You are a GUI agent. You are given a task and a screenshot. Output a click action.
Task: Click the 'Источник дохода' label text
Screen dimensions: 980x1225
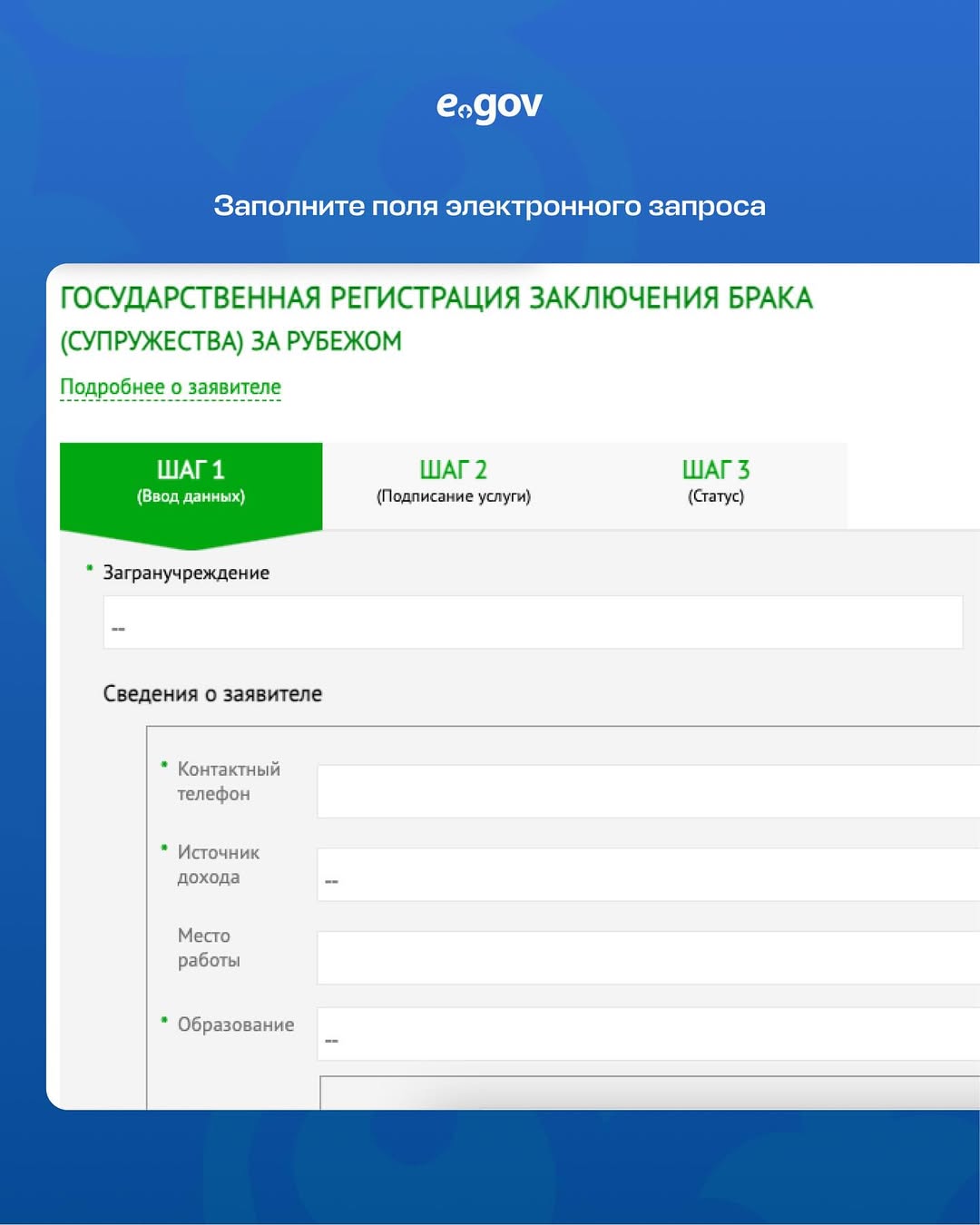pos(218,865)
